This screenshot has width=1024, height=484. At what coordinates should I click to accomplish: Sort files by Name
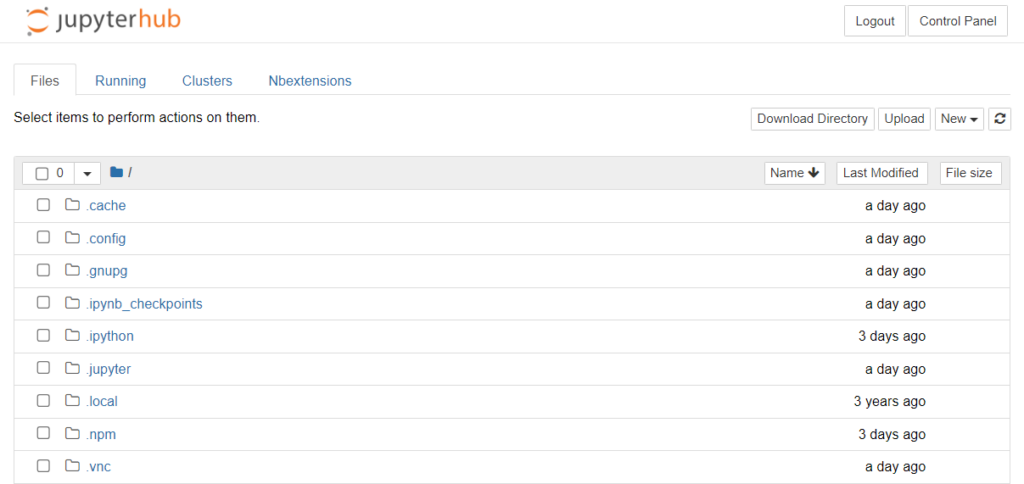pos(795,173)
